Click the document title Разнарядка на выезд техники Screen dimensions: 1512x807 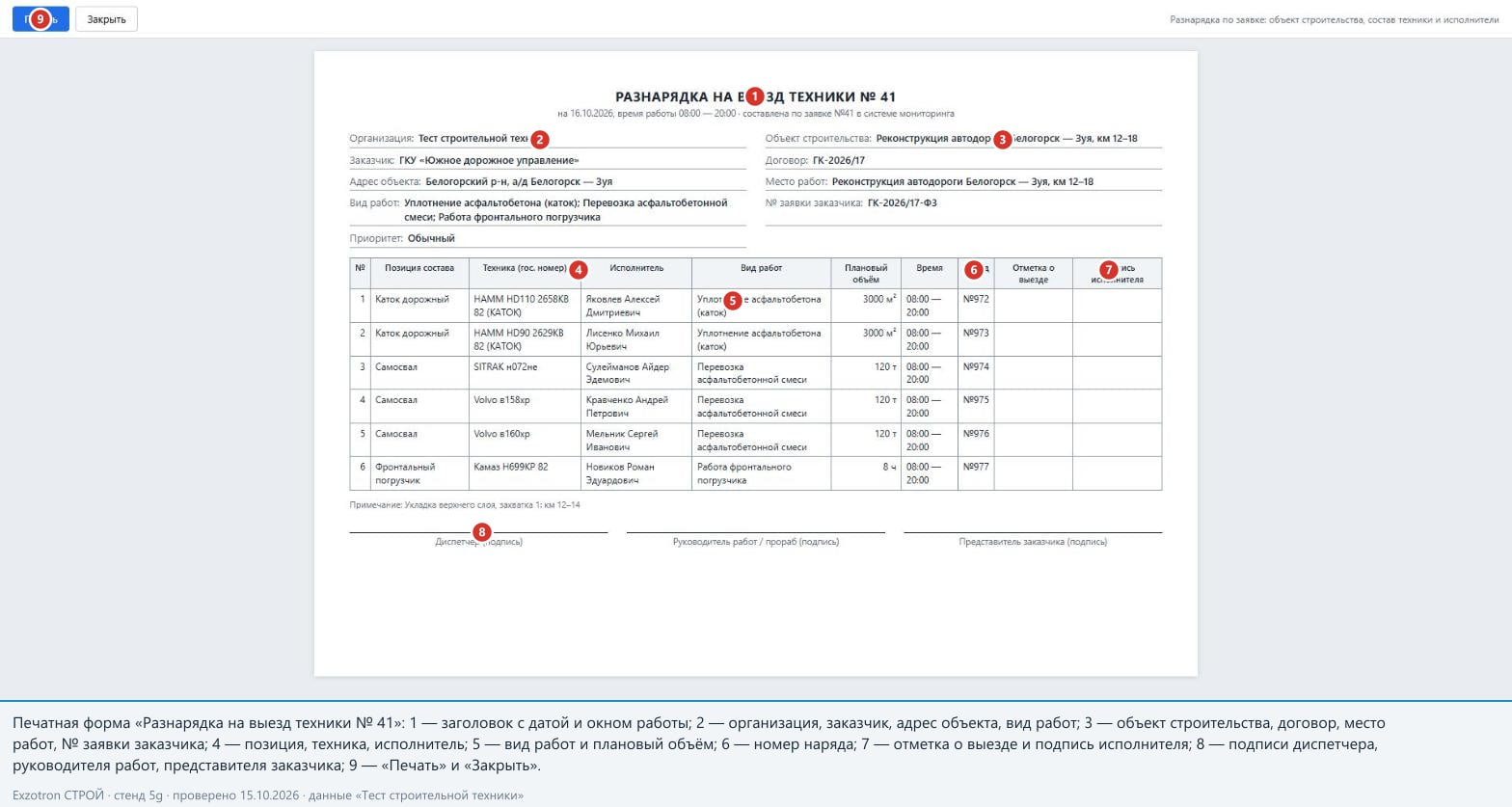tap(756, 96)
